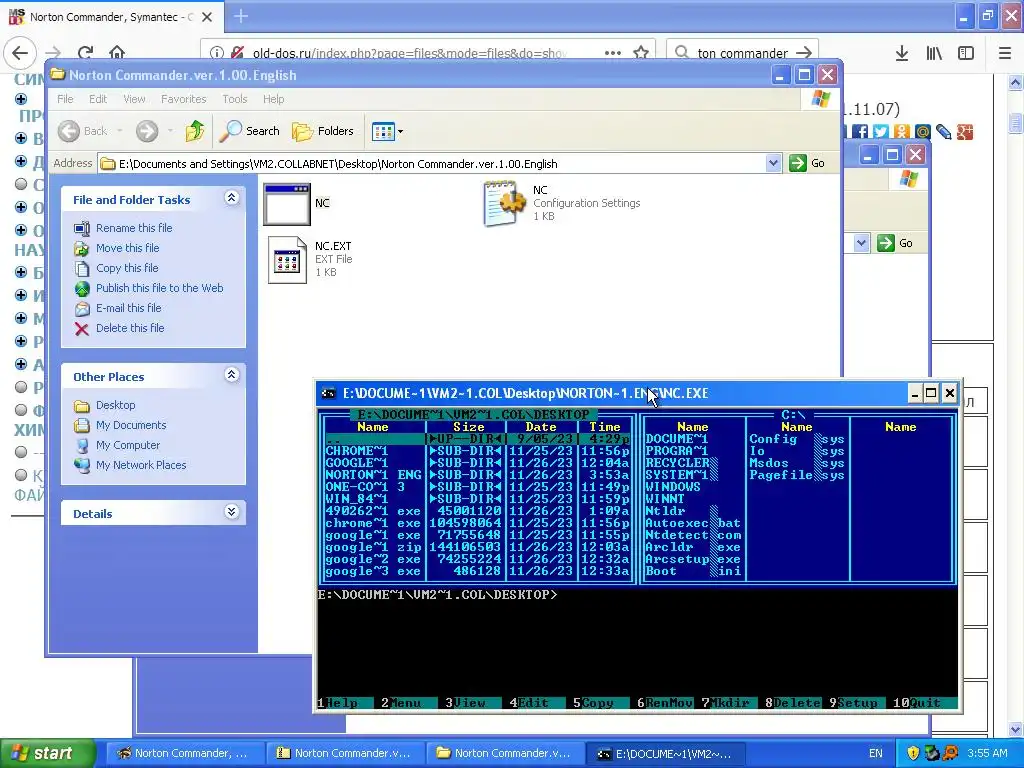This screenshot has width=1024, height=768.
Task: Click the Copy this file icon
Action: 82,268
